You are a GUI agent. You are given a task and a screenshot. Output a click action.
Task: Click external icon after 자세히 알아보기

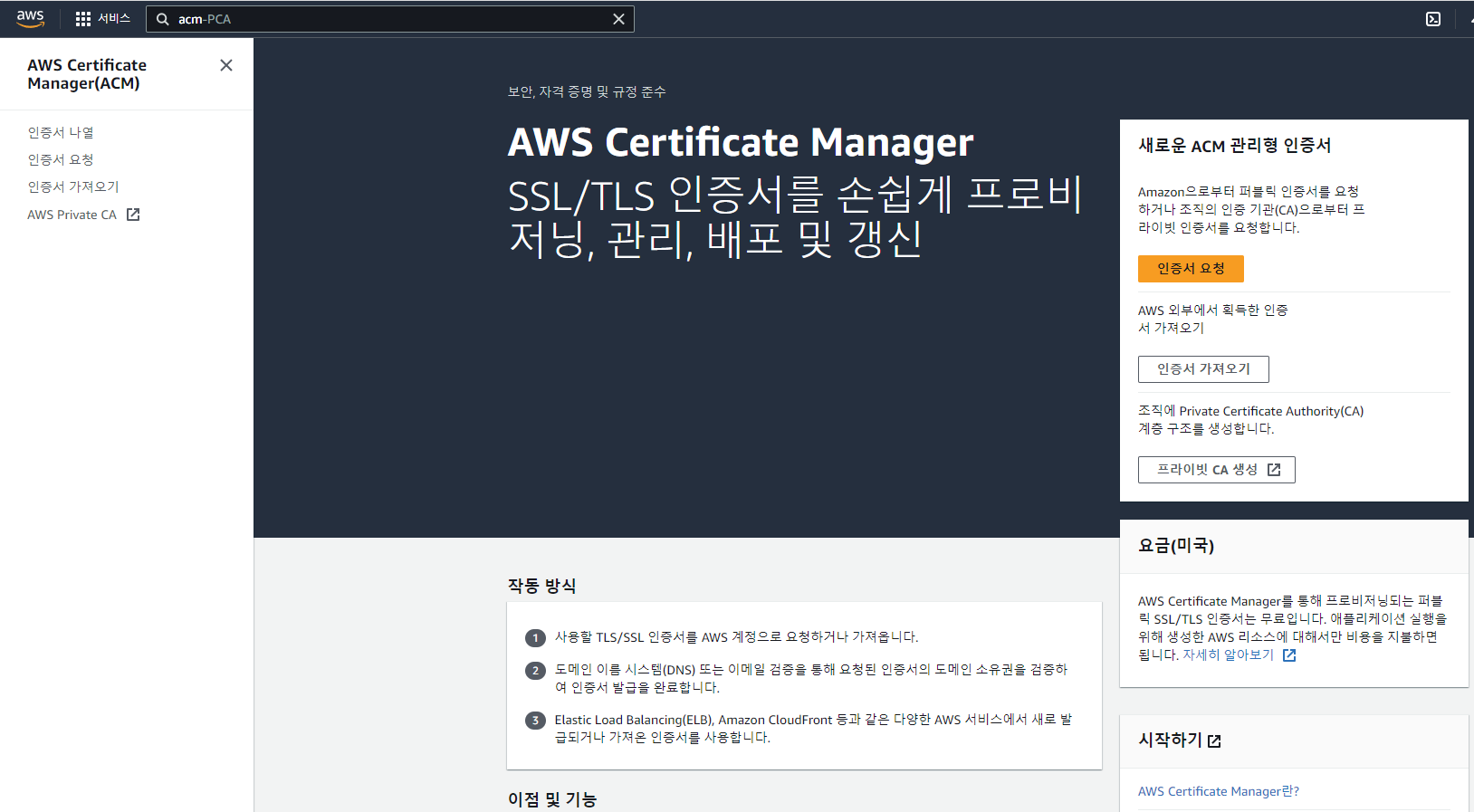pos(1289,655)
